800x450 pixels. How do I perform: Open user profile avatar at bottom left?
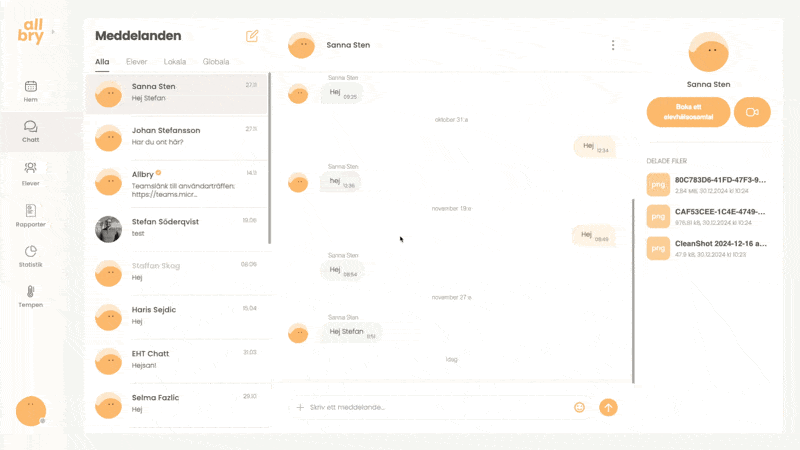tap(31, 411)
